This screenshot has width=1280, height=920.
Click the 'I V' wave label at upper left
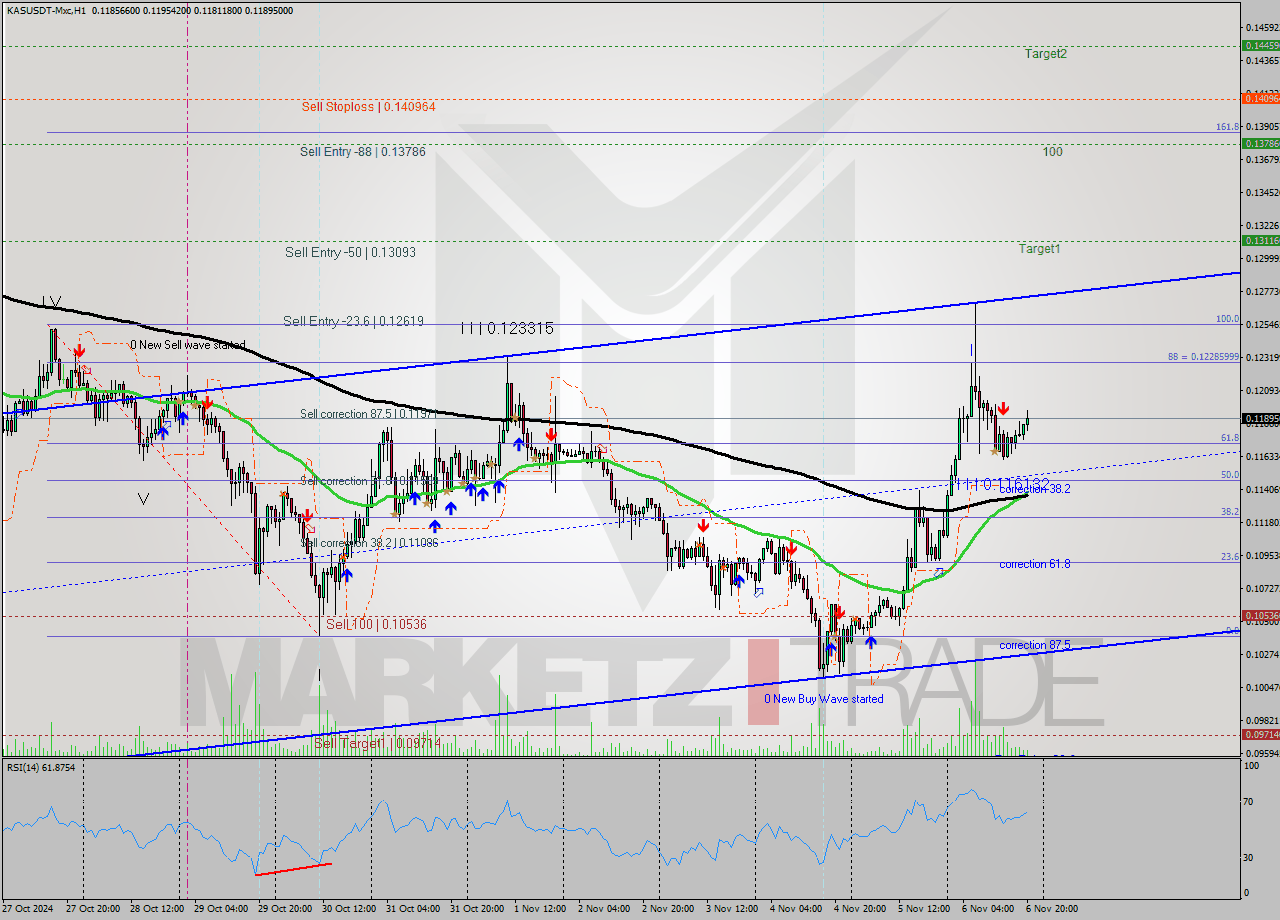click(51, 301)
